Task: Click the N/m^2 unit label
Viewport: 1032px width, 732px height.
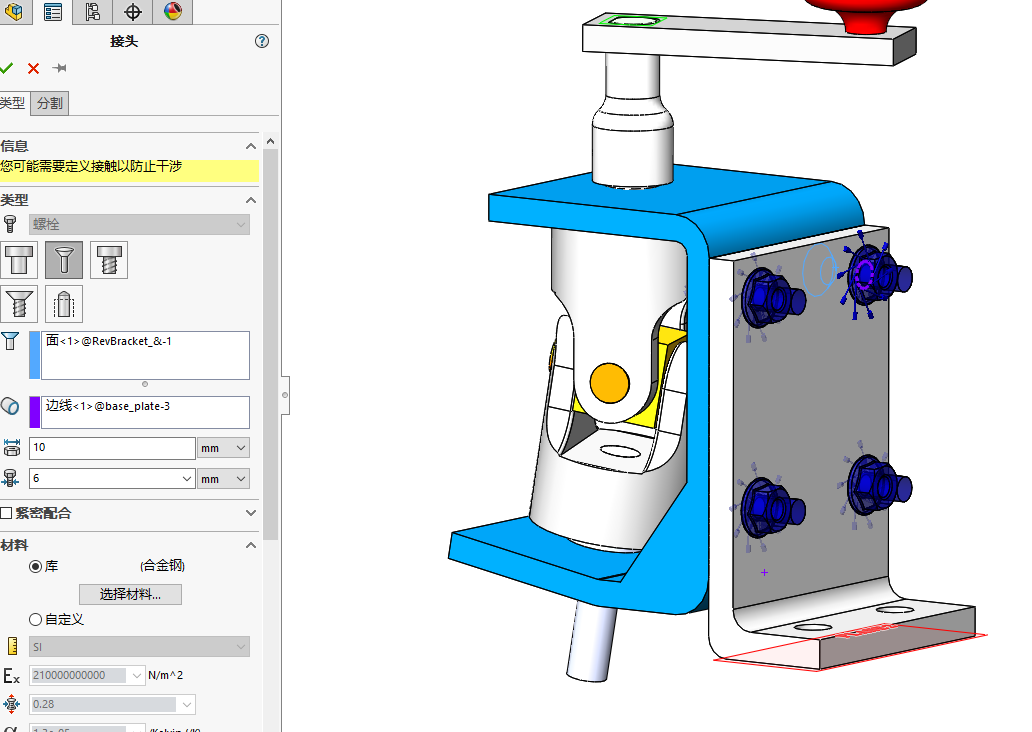Action: (x=166, y=675)
